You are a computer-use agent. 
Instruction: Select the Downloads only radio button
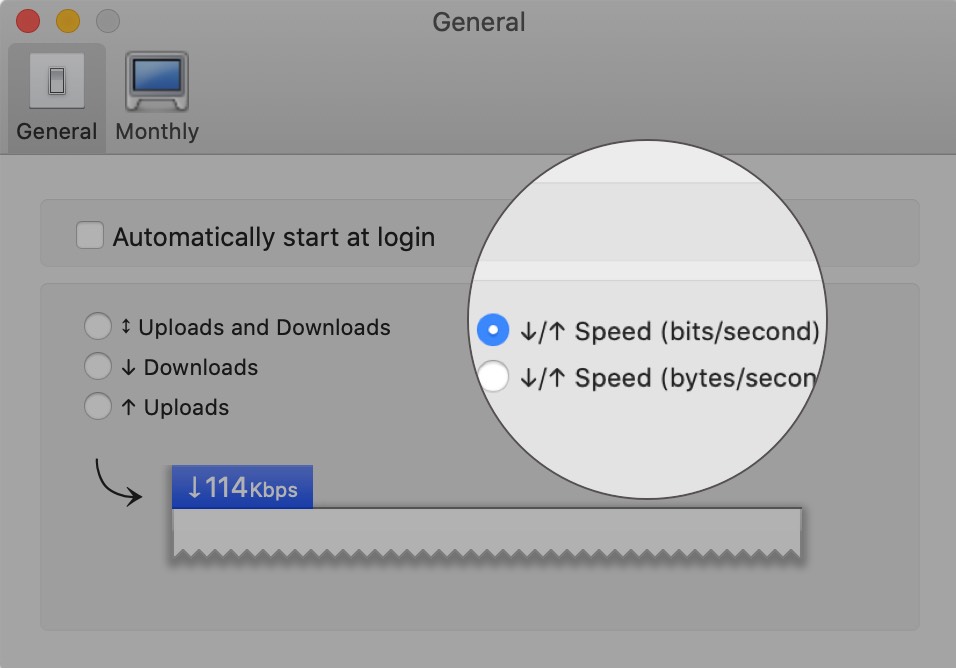(98, 366)
